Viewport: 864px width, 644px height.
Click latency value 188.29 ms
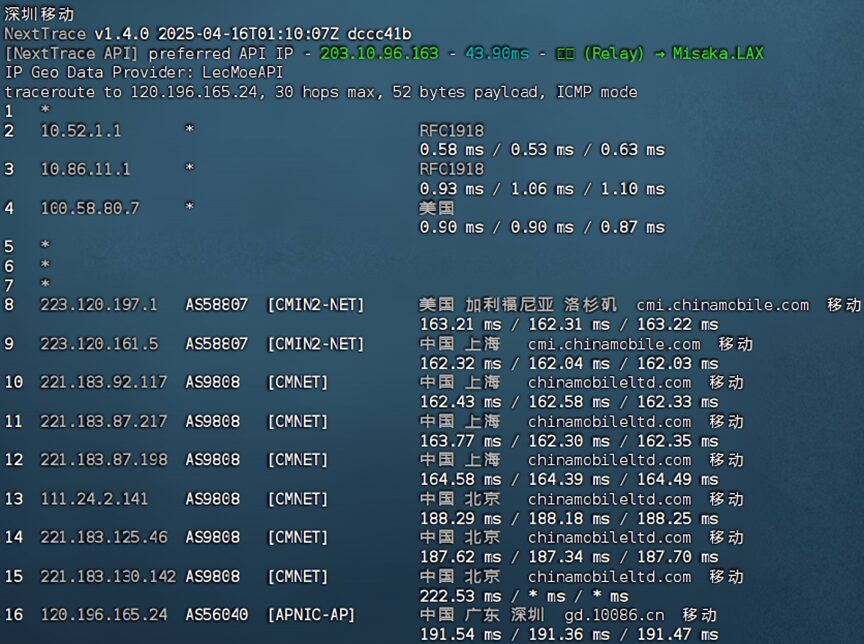[461, 518]
